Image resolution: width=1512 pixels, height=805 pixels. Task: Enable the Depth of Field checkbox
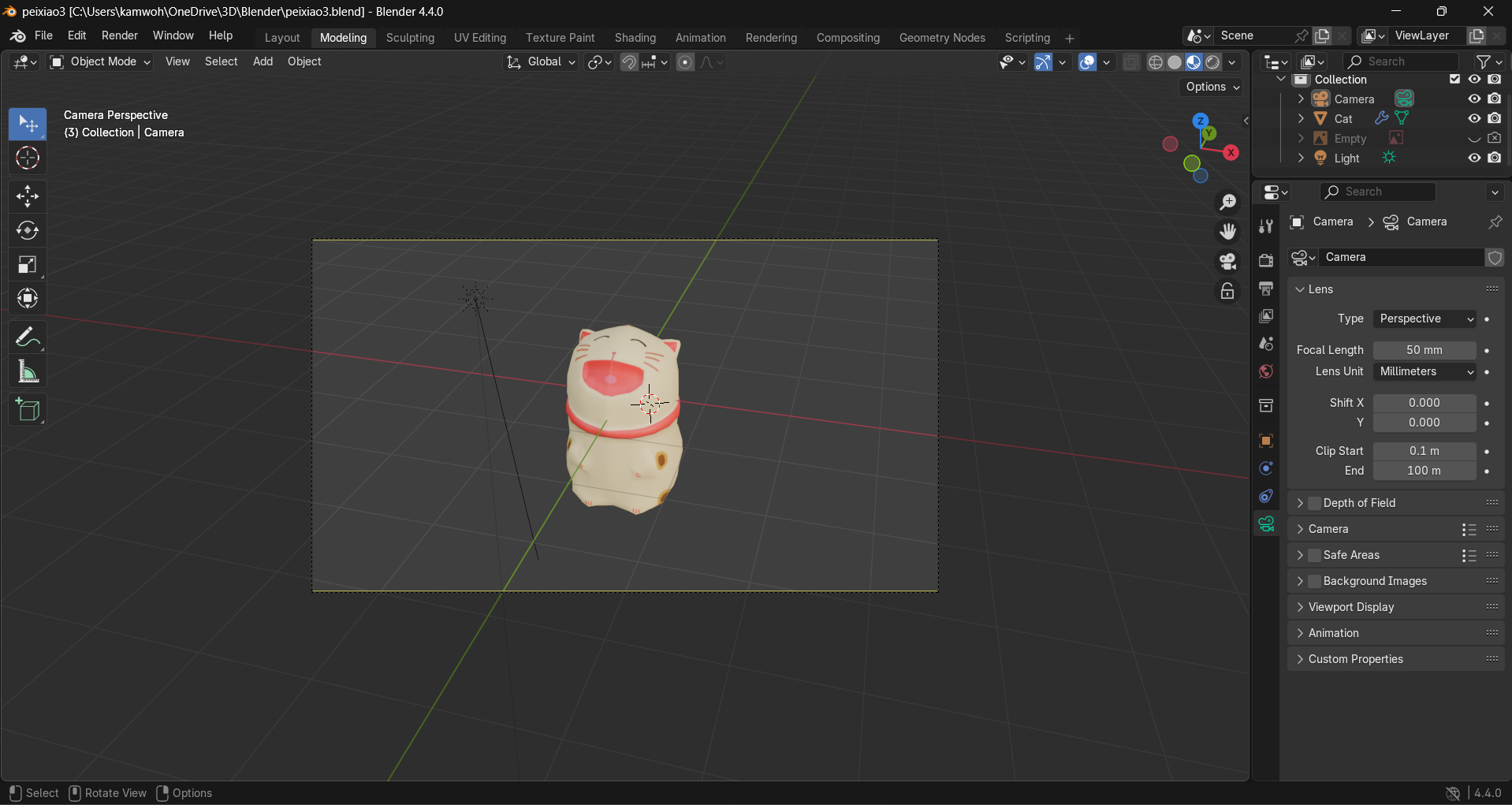(x=1313, y=502)
